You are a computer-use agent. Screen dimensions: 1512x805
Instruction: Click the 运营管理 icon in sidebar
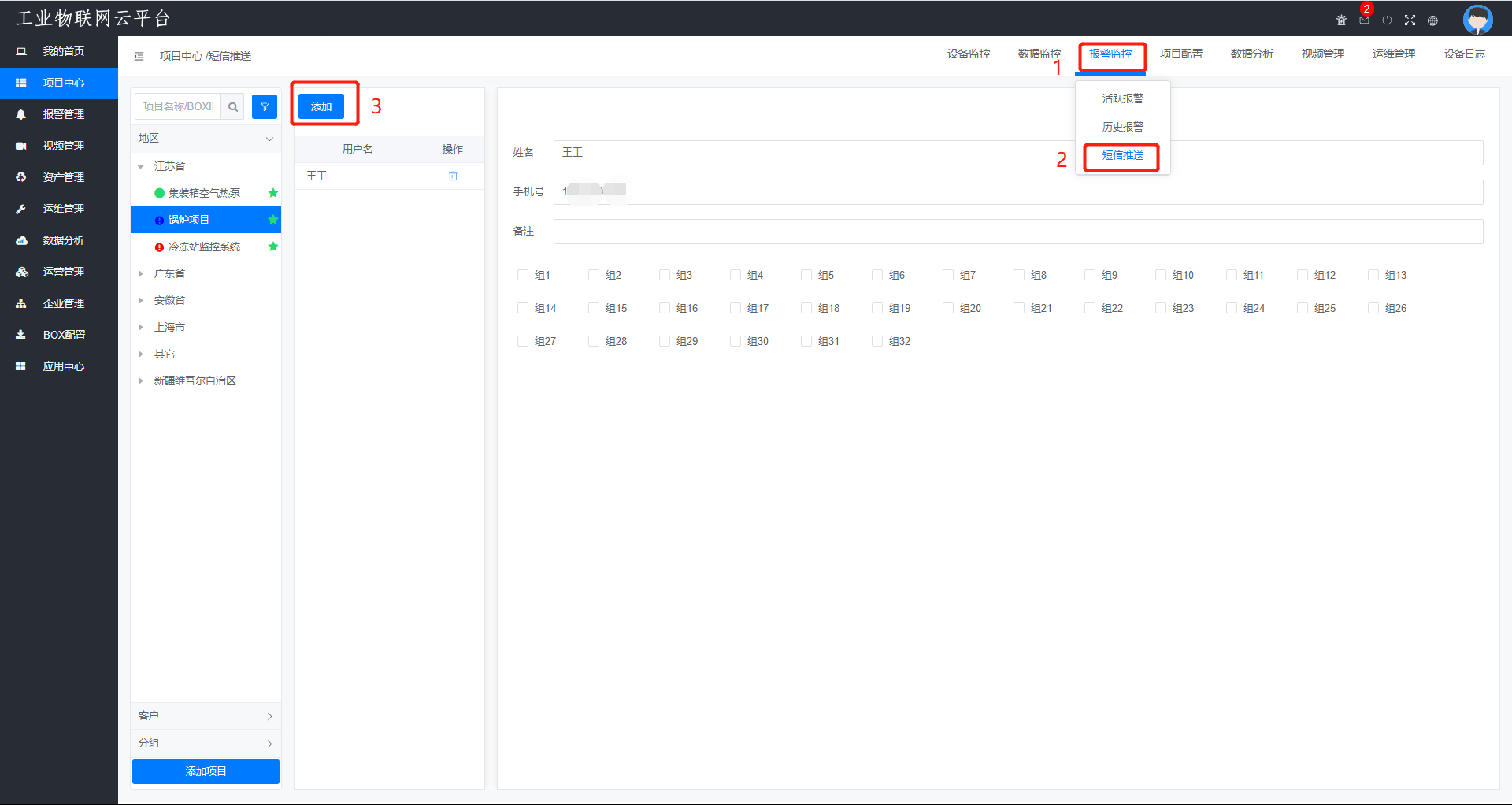[21, 272]
